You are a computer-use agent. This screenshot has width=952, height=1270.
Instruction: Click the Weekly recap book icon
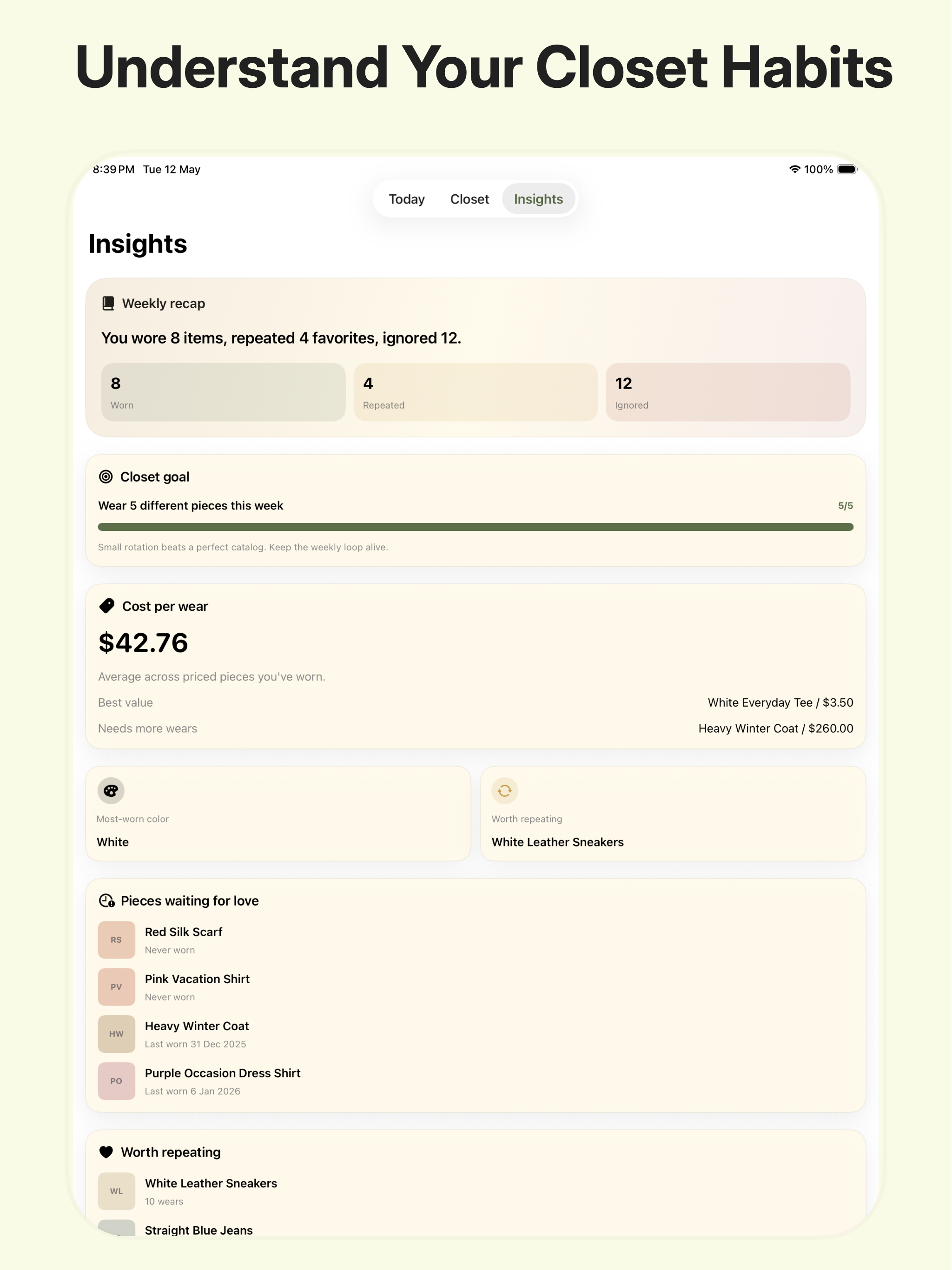click(108, 303)
